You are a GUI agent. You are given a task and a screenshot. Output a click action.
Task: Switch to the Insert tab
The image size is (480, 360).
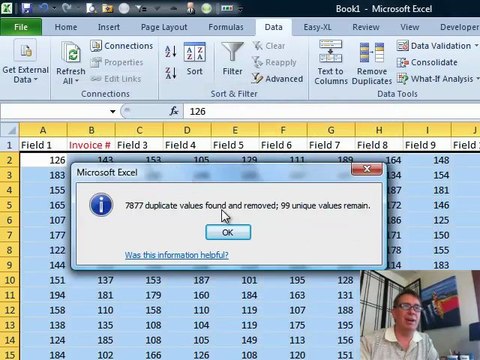(109, 27)
